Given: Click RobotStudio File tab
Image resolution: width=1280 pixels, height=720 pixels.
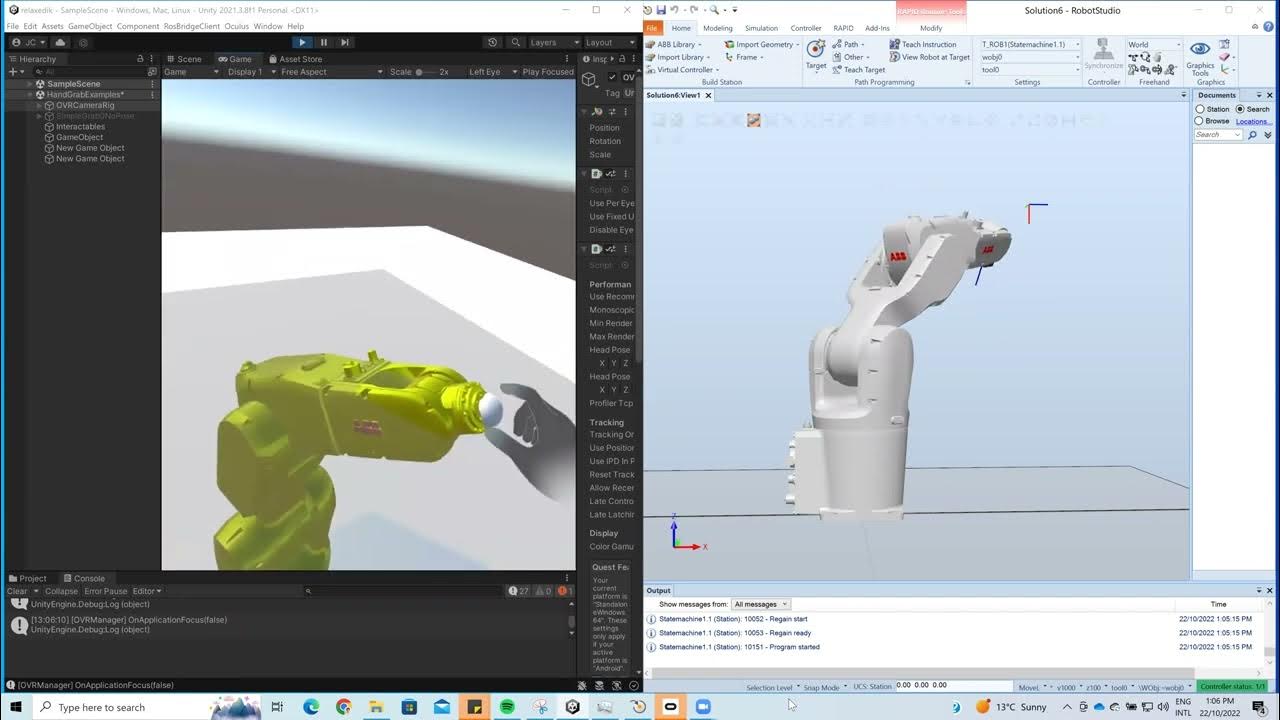Looking at the screenshot, I should click(x=652, y=28).
